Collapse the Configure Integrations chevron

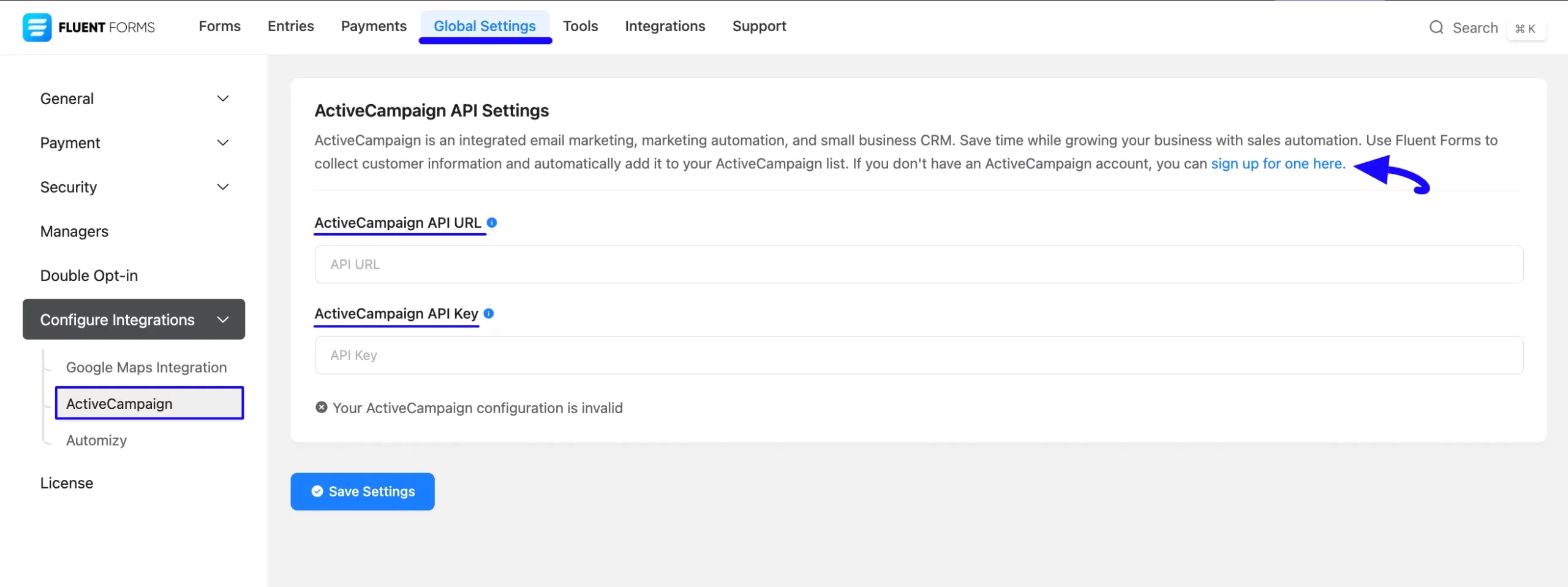click(x=223, y=320)
